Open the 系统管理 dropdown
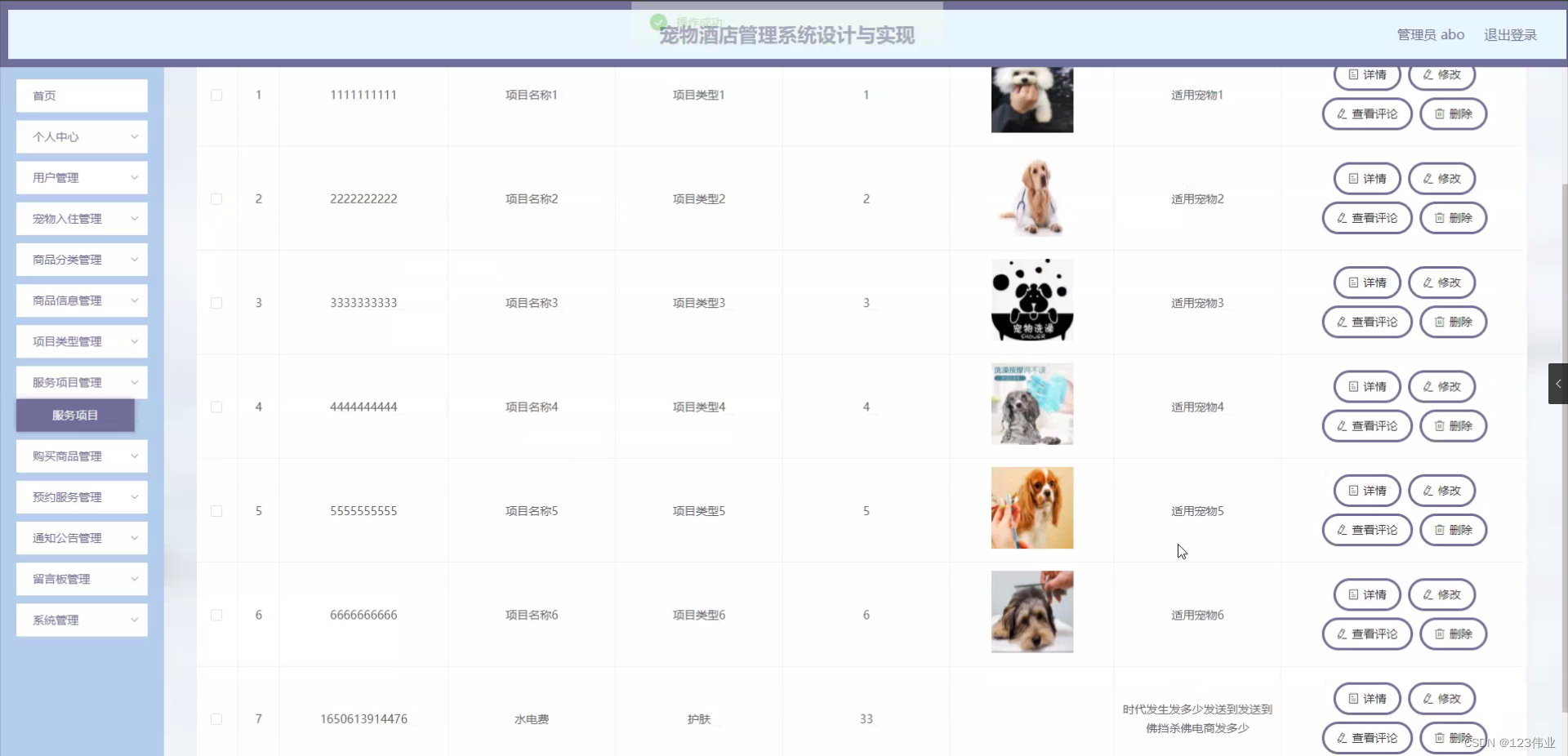Image resolution: width=1568 pixels, height=756 pixels. point(81,620)
